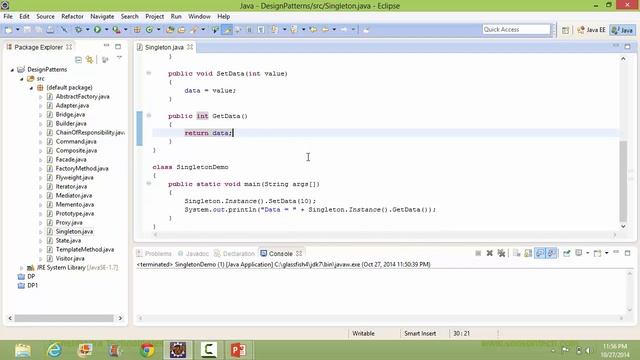Collapse All in Package Explorer

point(78,60)
